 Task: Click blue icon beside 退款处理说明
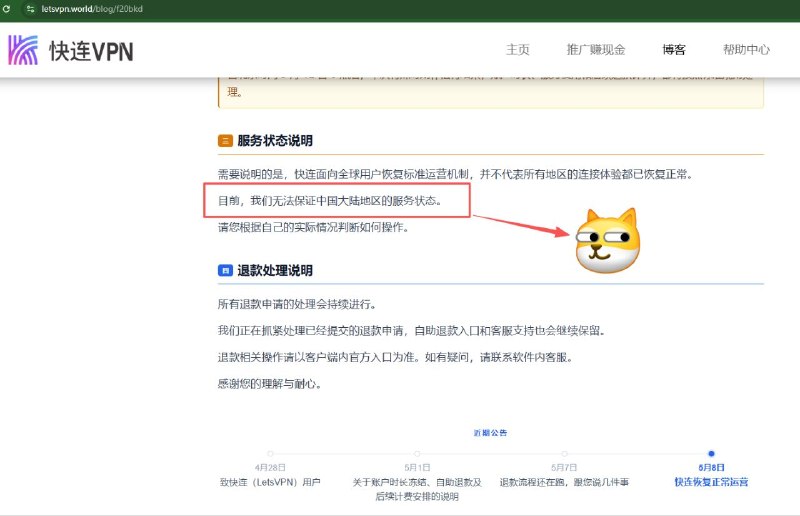point(225,271)
